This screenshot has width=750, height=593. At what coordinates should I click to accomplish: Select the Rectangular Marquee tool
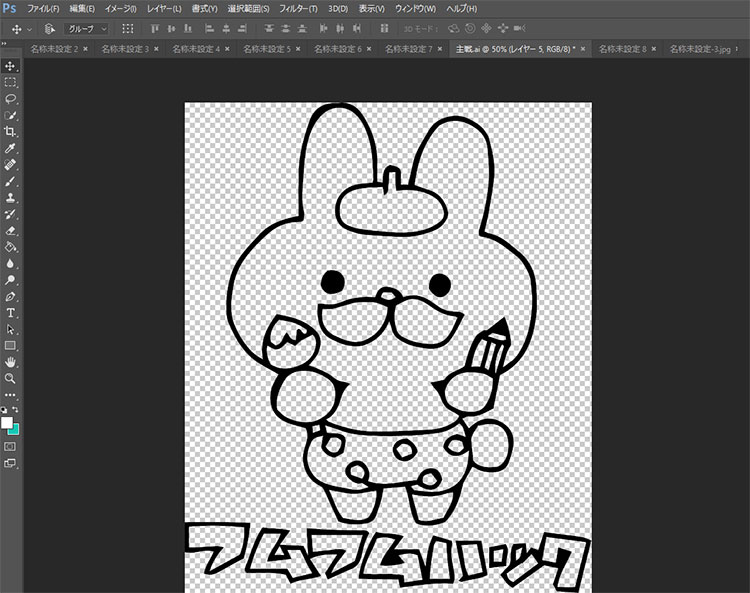(10, 82)
